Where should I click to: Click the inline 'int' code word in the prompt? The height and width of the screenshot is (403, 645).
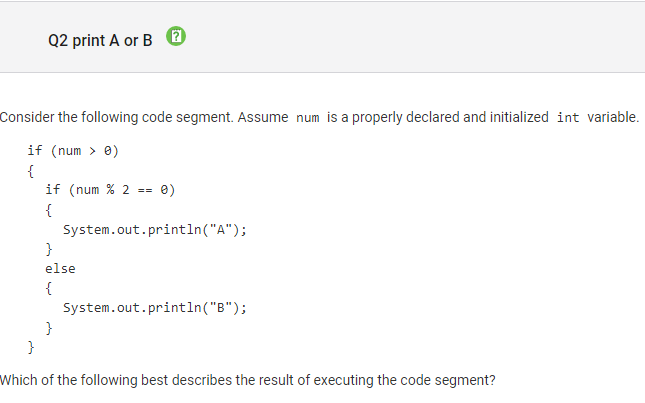[x=568, y=118]
